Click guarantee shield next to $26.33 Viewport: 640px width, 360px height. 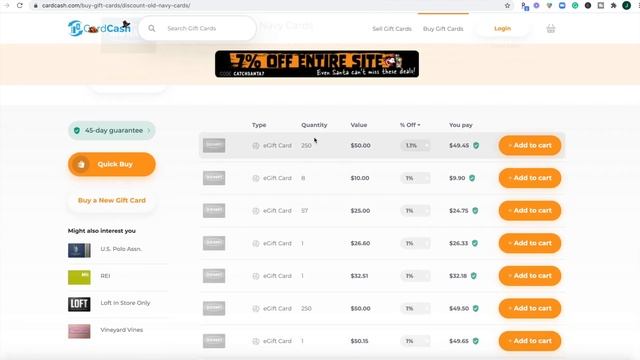[475, 243]
